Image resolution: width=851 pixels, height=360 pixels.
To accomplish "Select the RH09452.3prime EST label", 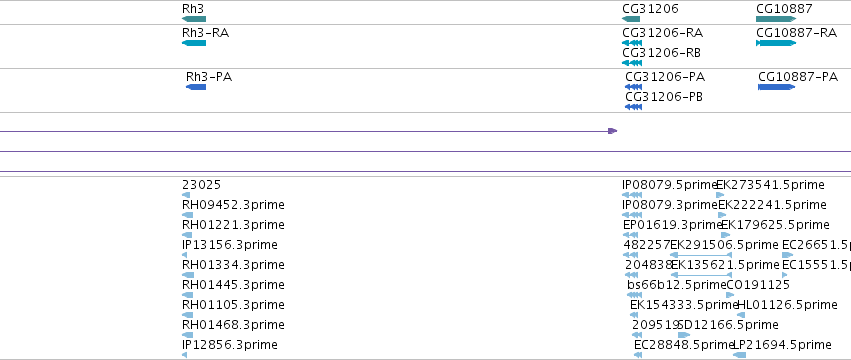I will pos(233,205).
